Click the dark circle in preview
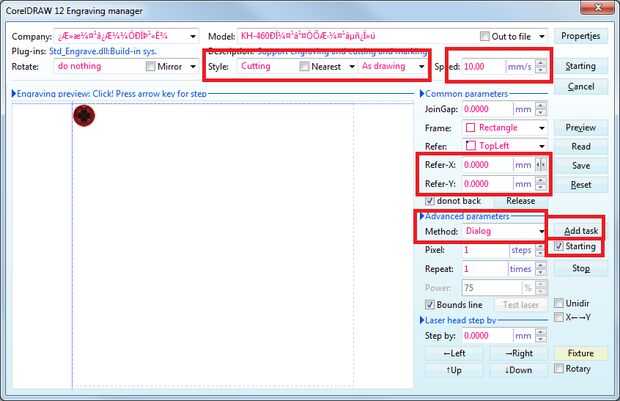The width and height of the screenshot is (620, 401). pos(84,115)
